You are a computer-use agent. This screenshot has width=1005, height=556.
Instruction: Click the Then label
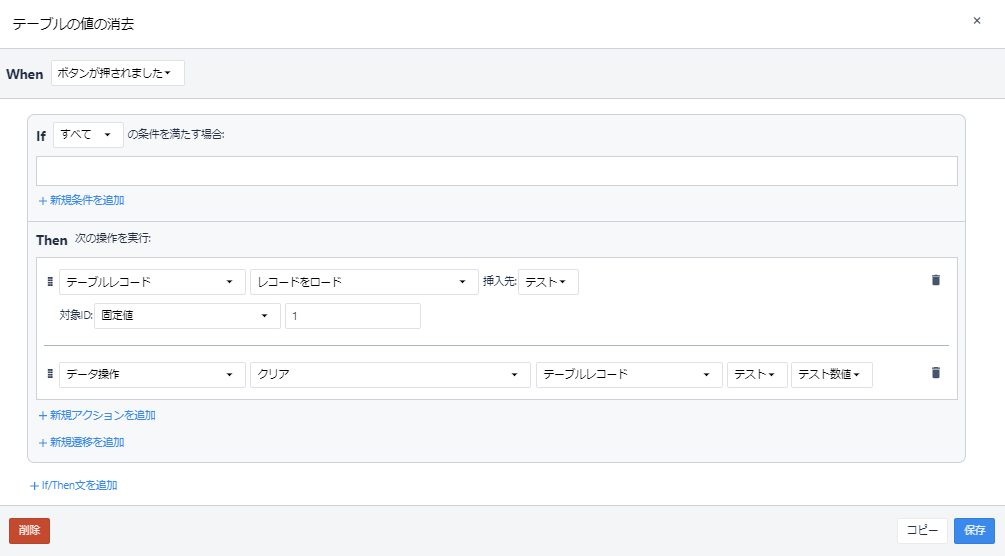click(x=52, y=240)
